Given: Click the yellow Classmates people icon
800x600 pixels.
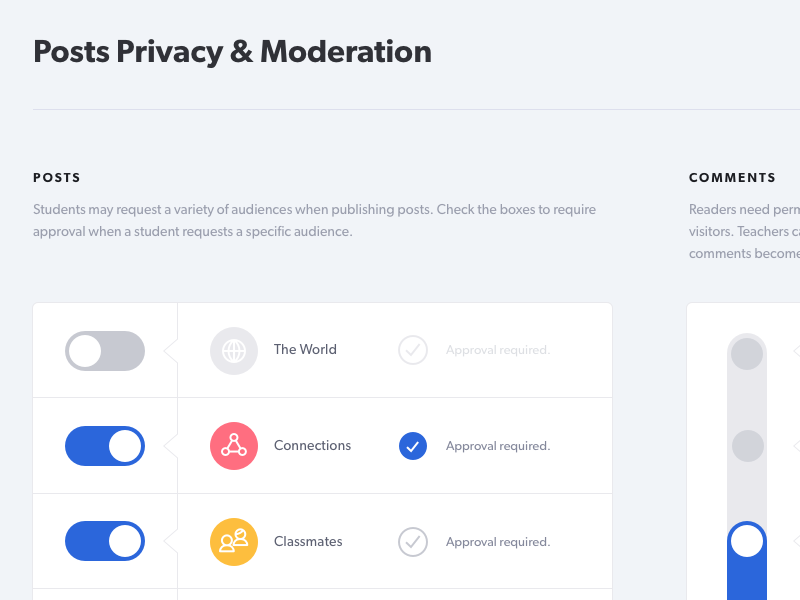Looking at the screenshot, I should 234,542.
